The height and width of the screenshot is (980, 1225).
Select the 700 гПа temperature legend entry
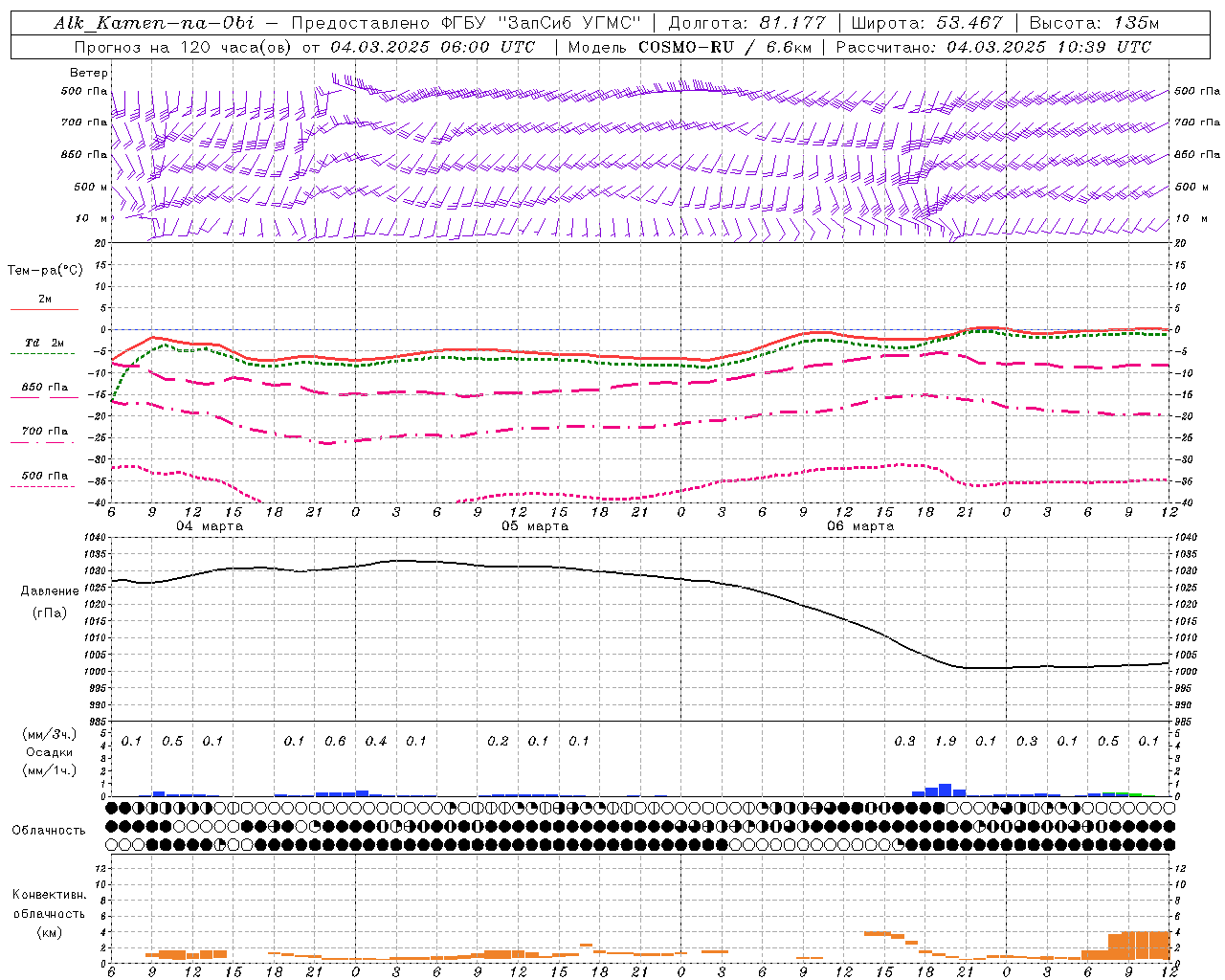(x=44, y=435)
